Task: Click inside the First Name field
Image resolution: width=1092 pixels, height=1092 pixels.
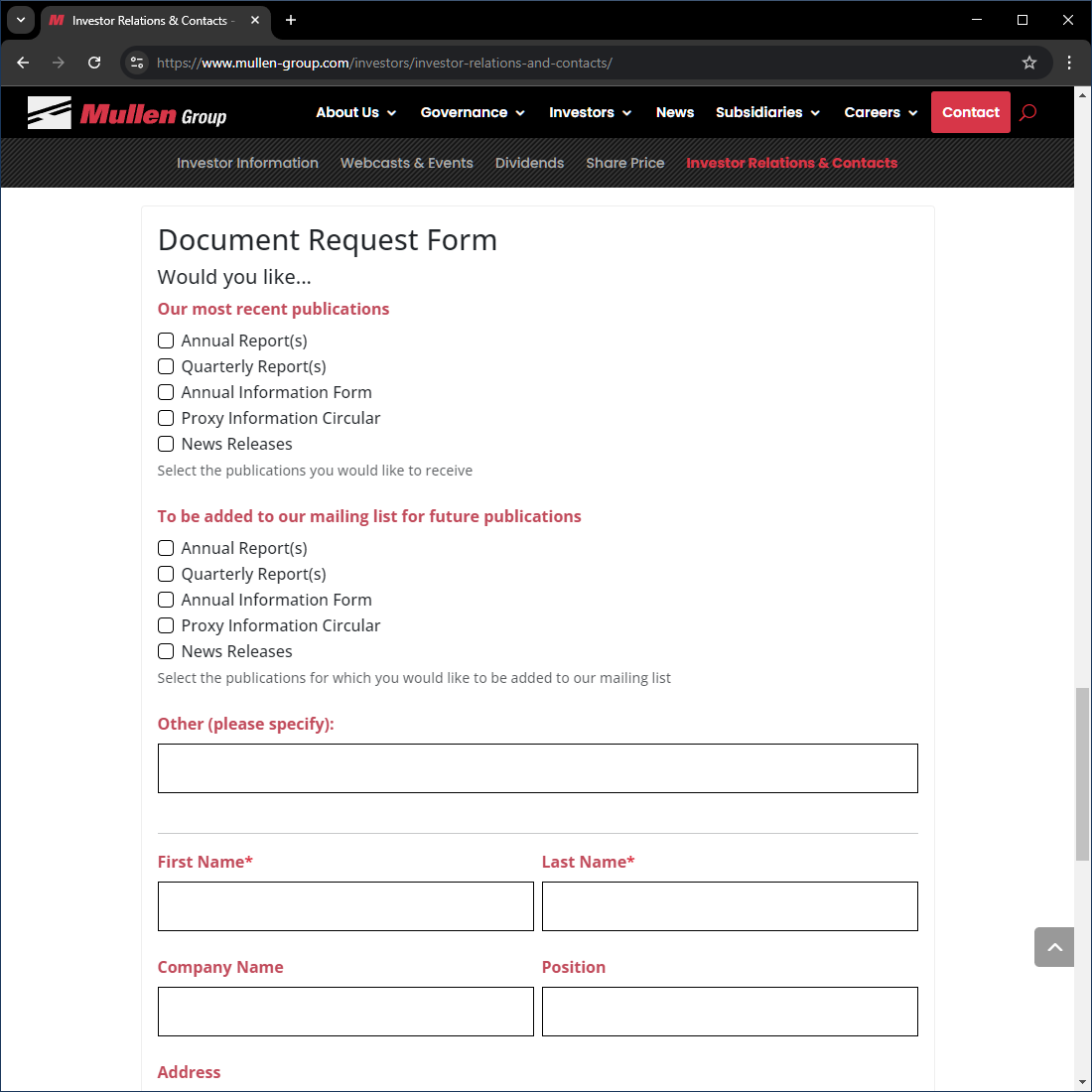Action: [x=345, y=905]
